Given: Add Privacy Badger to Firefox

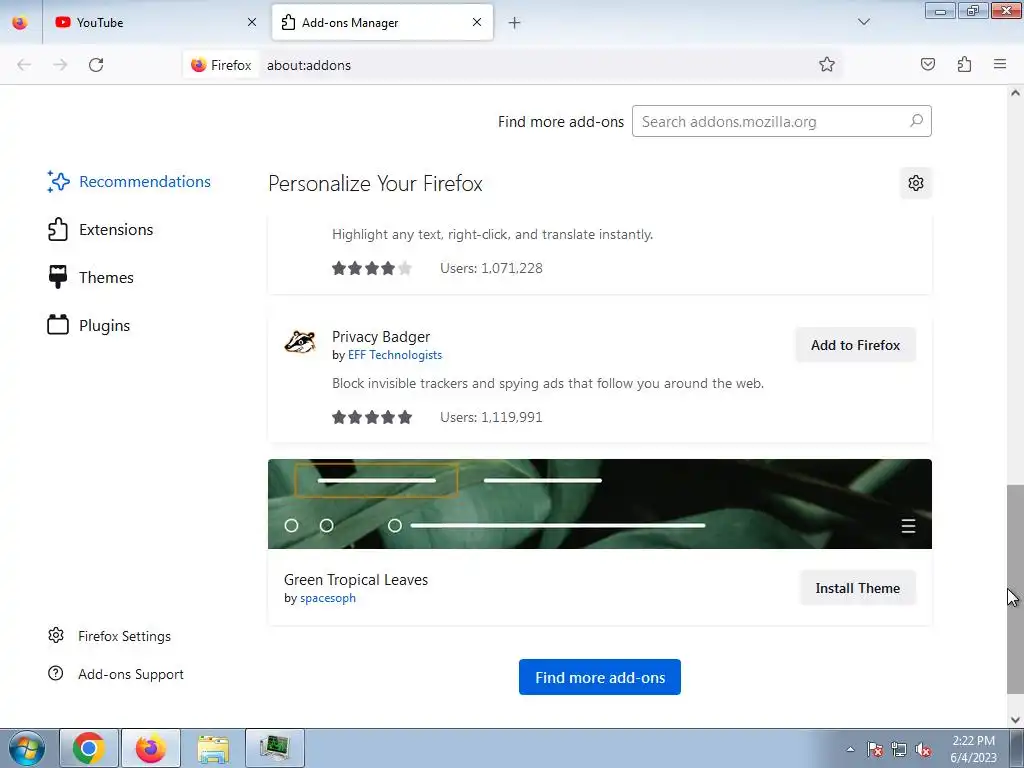Looking at the screenshot, I should 856,345.
